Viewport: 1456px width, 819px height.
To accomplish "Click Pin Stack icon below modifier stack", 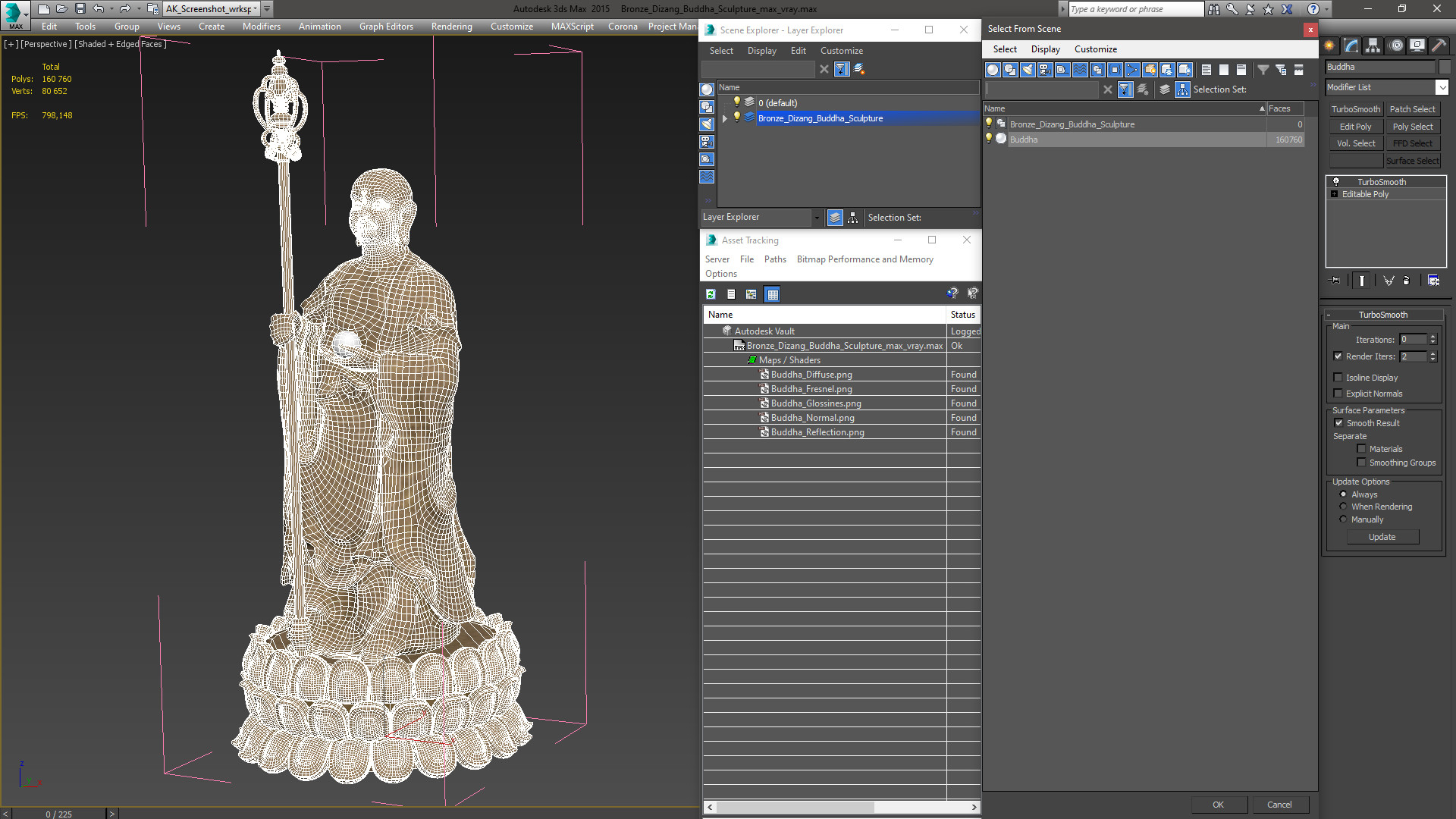I will pyautogui.click(x=1335, y=281).
